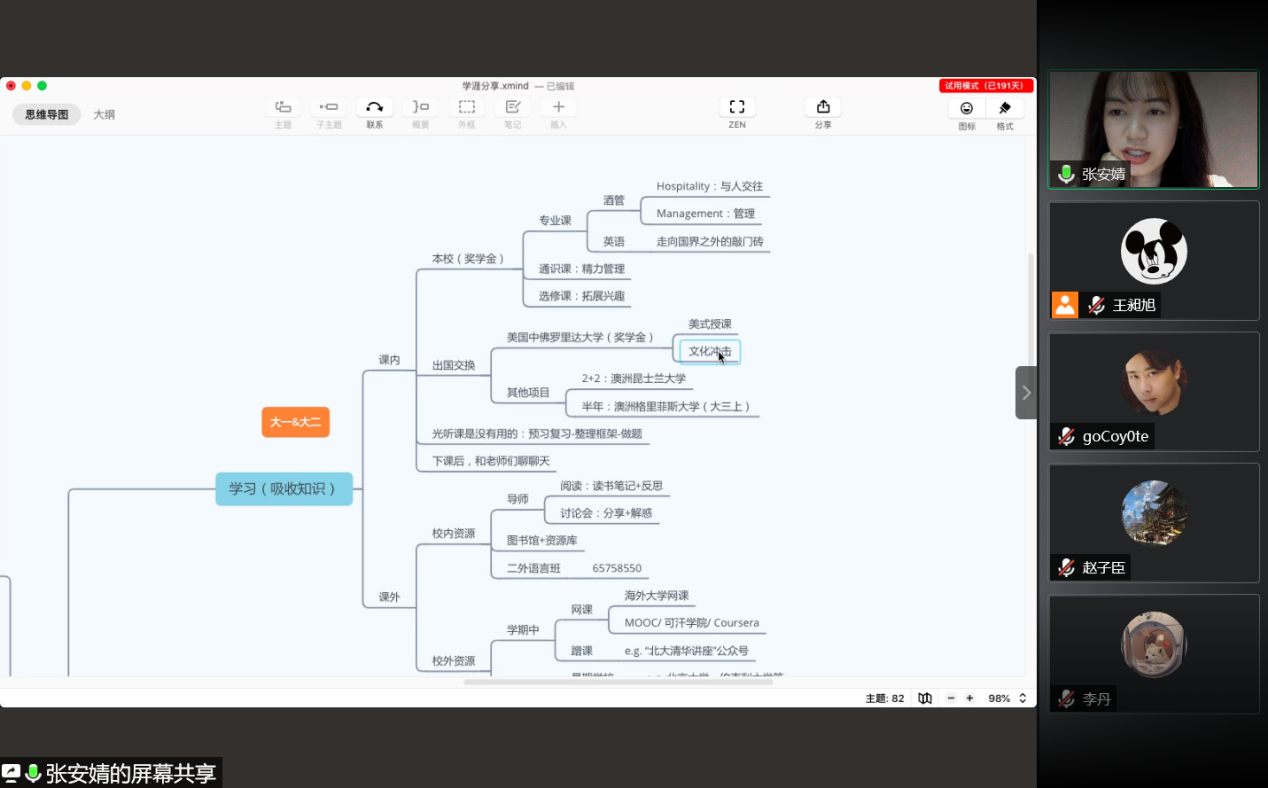The width and height of the screenshot is (1268, 788).
Task: Click the plus control to increase zoom
Action: [x=969, y=698]
